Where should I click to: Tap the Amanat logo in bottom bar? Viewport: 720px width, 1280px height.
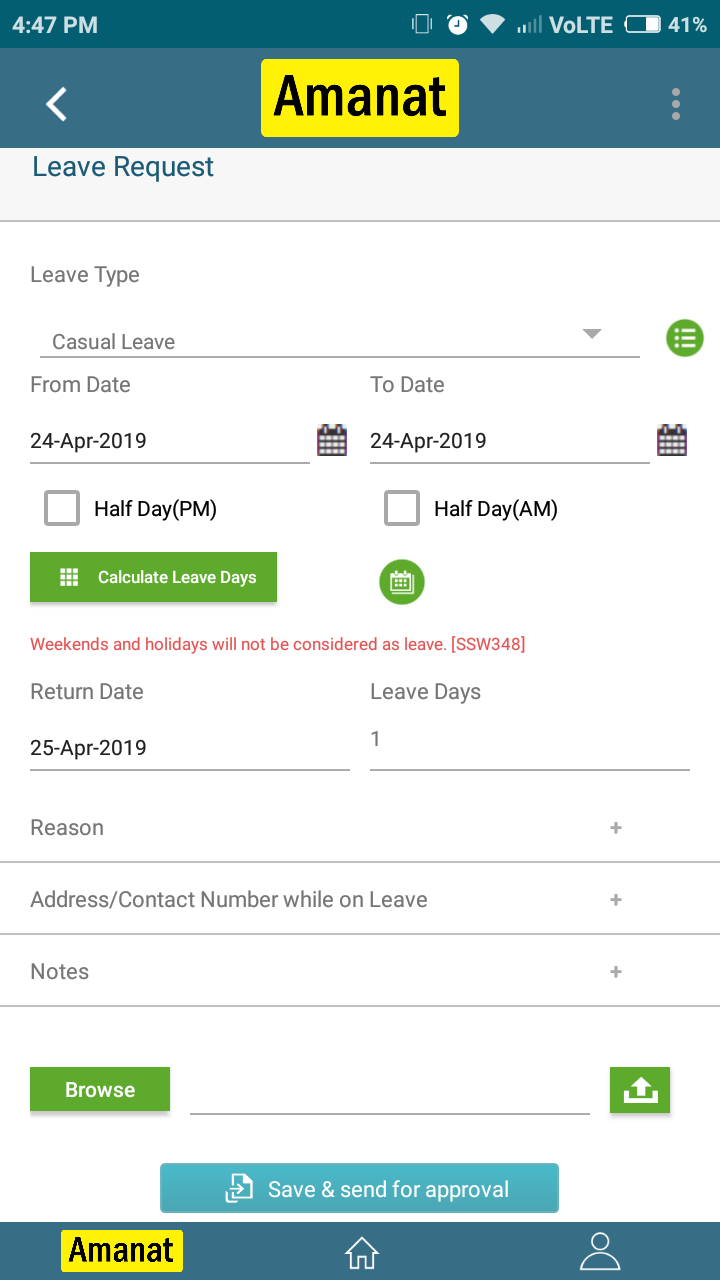tap(122, 1251)
